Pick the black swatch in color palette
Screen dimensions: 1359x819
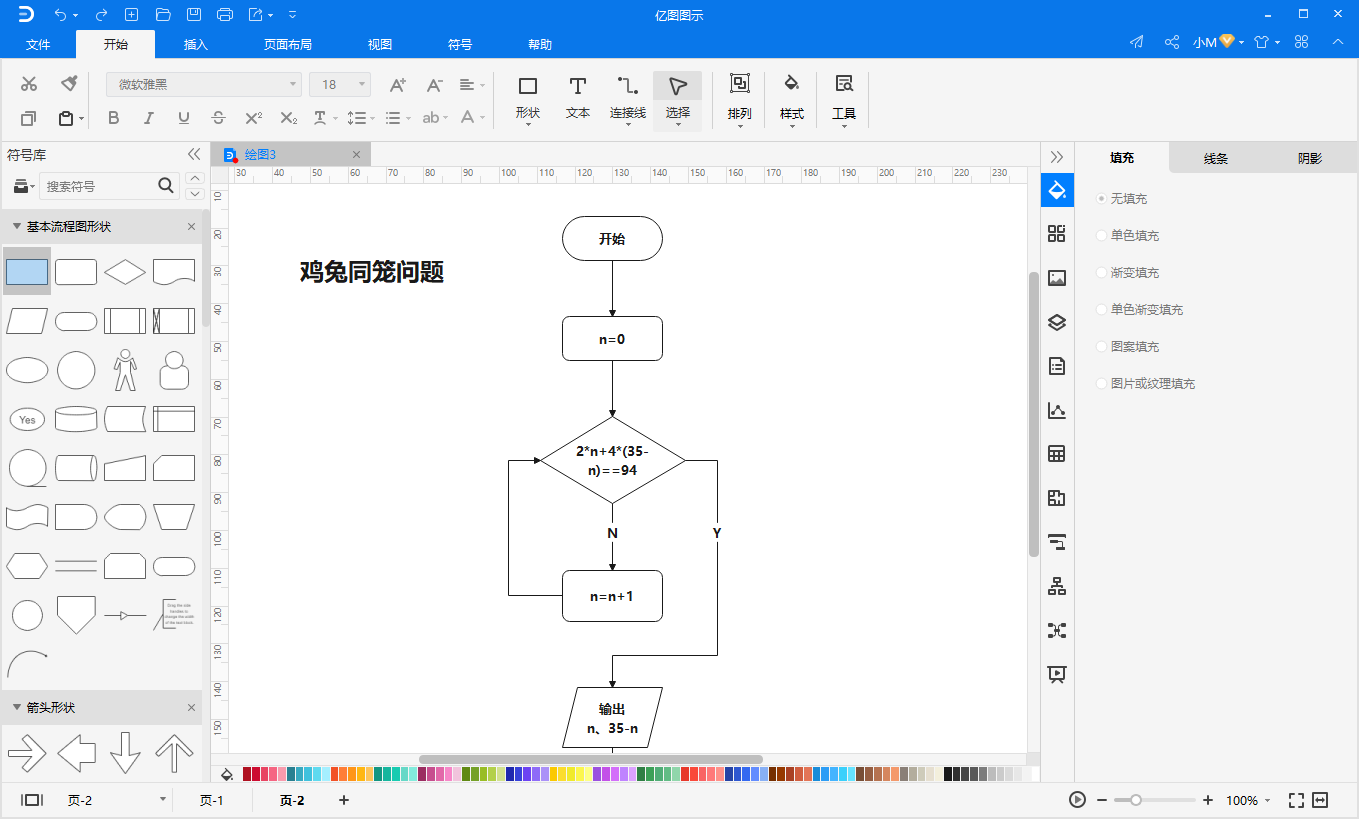(x=949, y=774)
